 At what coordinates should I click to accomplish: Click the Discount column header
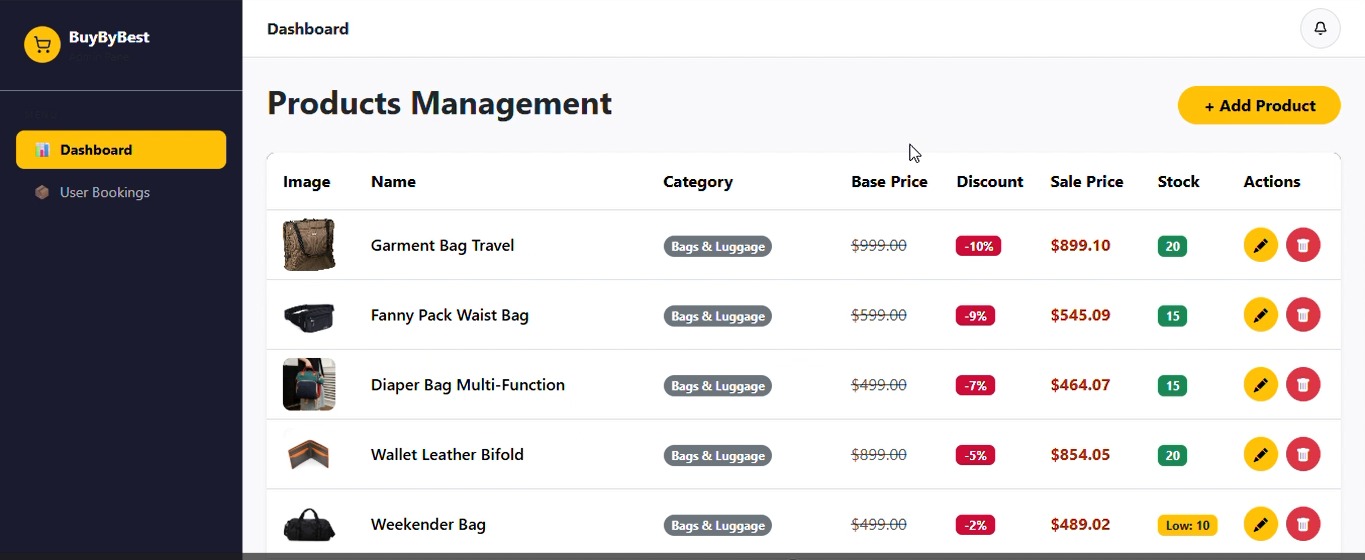[x=990, y=182]
